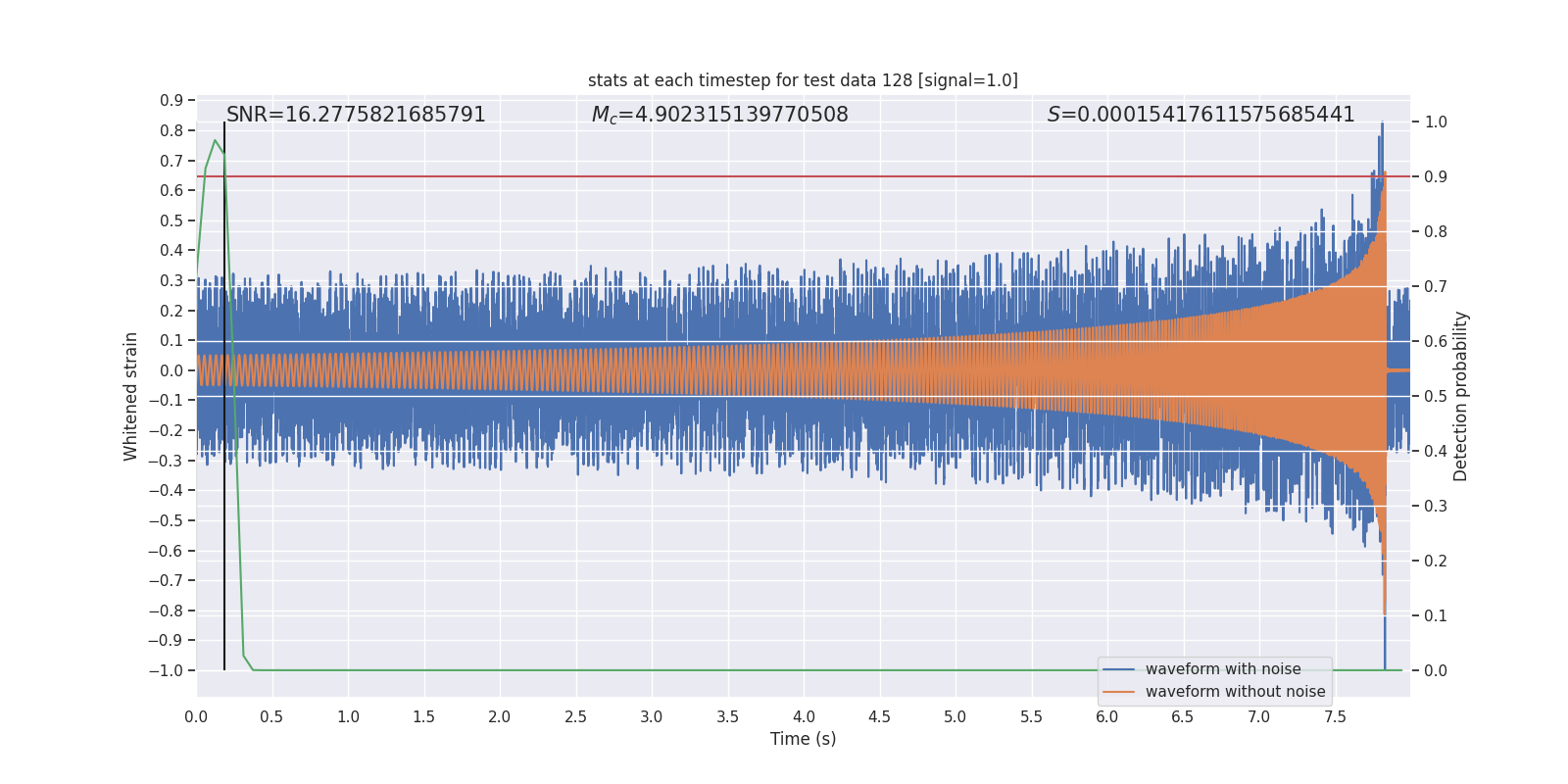1568x784 pixels.
Task: Click the 1.0 tick on the Detection probability axis
Action: [x=1436, y=122]
